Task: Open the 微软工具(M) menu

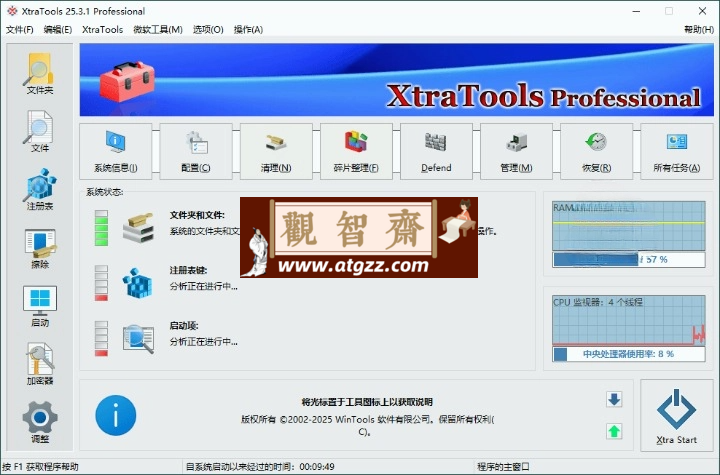Action: click(158, 29)
